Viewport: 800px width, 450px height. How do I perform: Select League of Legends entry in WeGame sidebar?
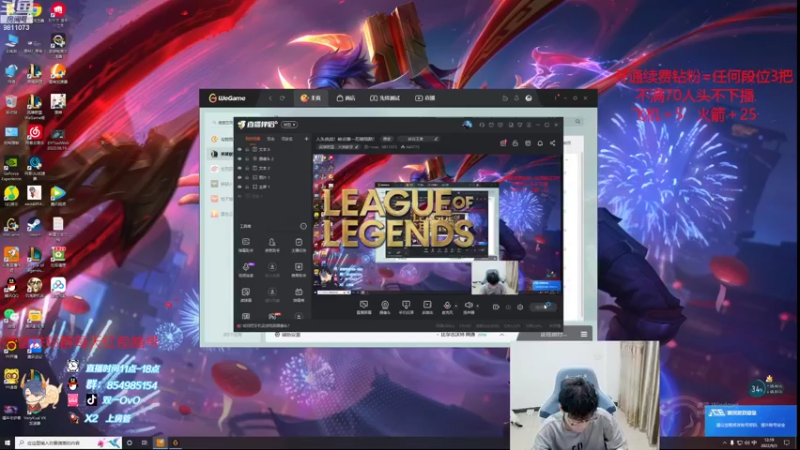221,154
